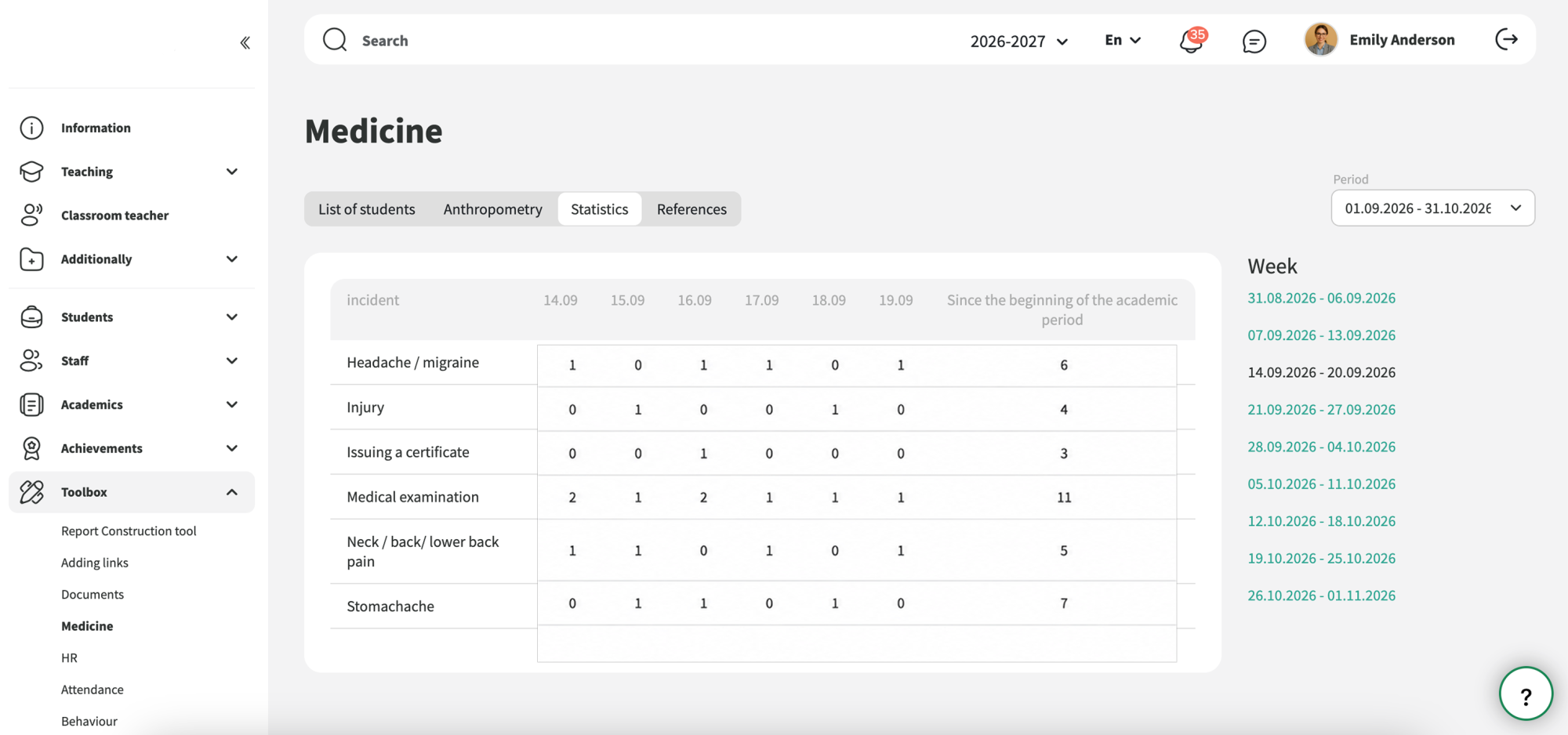The width and height of the screenshot is (1568, 735).
Task: Click the logout arrow icon
Action: tap(1507, 39)
